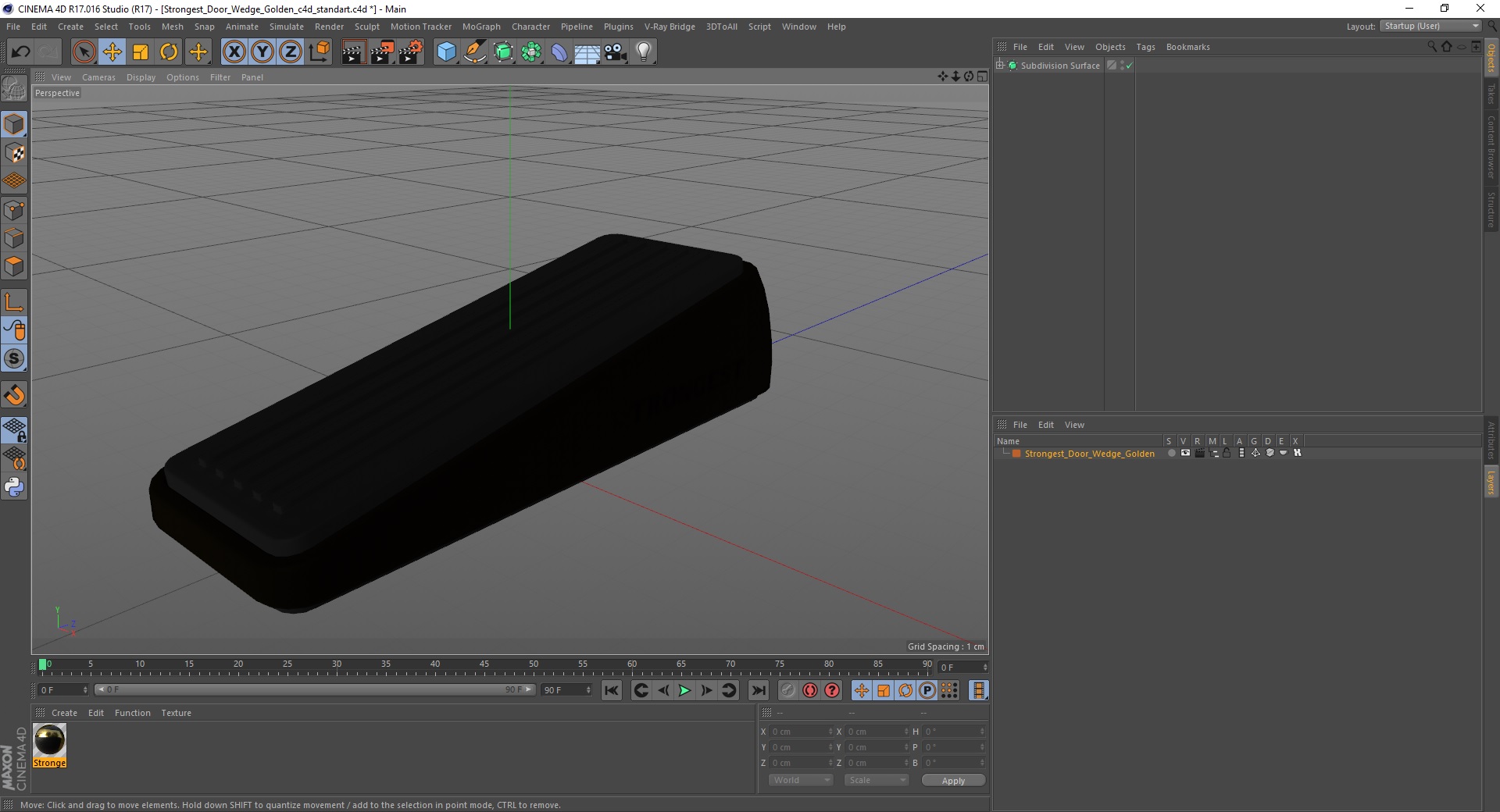Enable Edges mode in left sidebar
Image resolution: width=1500 pixels, height=812 pixels.
click(x=14, y=238)
